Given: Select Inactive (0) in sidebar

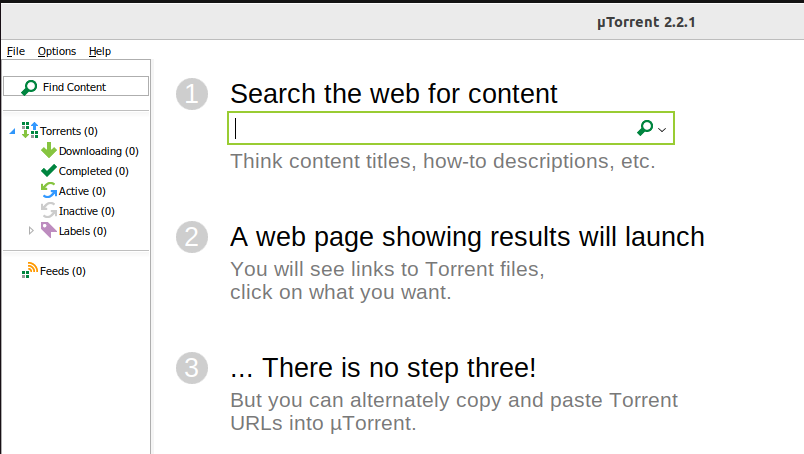Looking at the screenshot, I should 87,211.
